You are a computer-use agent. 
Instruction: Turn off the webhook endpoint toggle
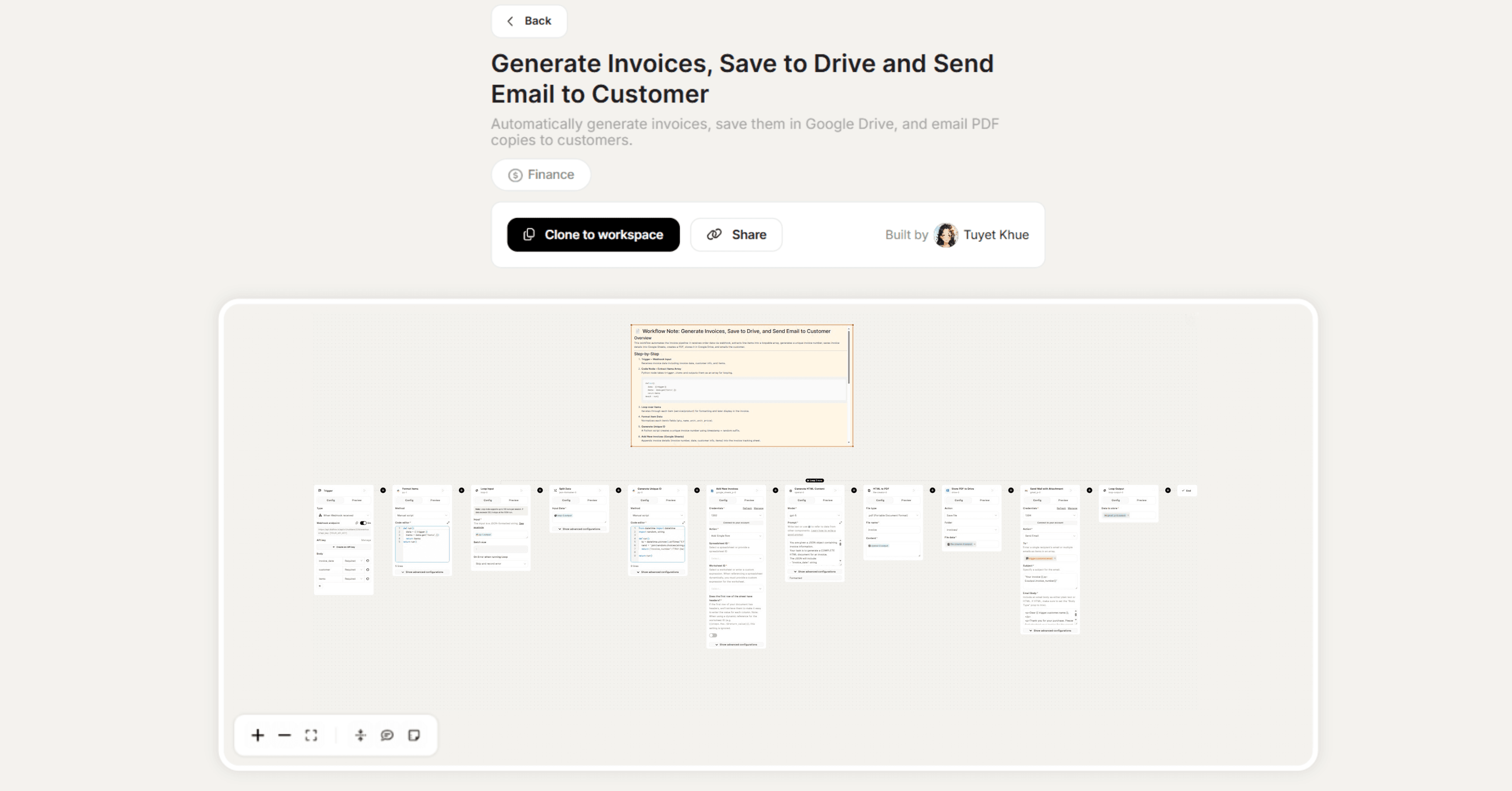[x=364, y=523]
